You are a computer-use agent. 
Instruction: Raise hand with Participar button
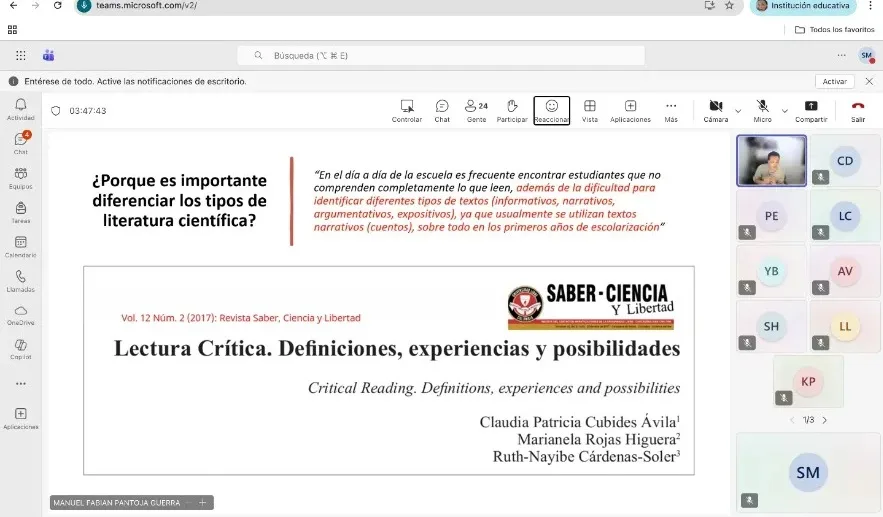pyautogui.click(x=512, y=111)
